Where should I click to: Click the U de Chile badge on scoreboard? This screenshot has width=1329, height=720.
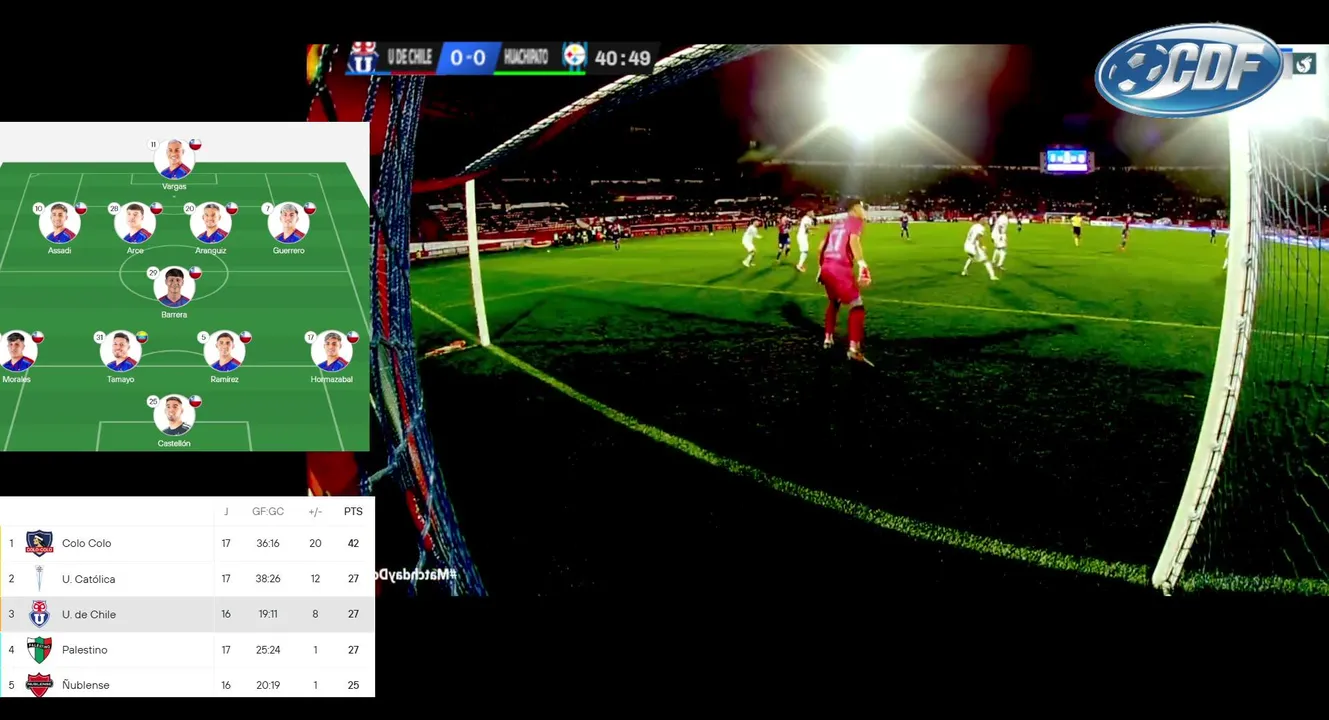[x=363, y=58]
